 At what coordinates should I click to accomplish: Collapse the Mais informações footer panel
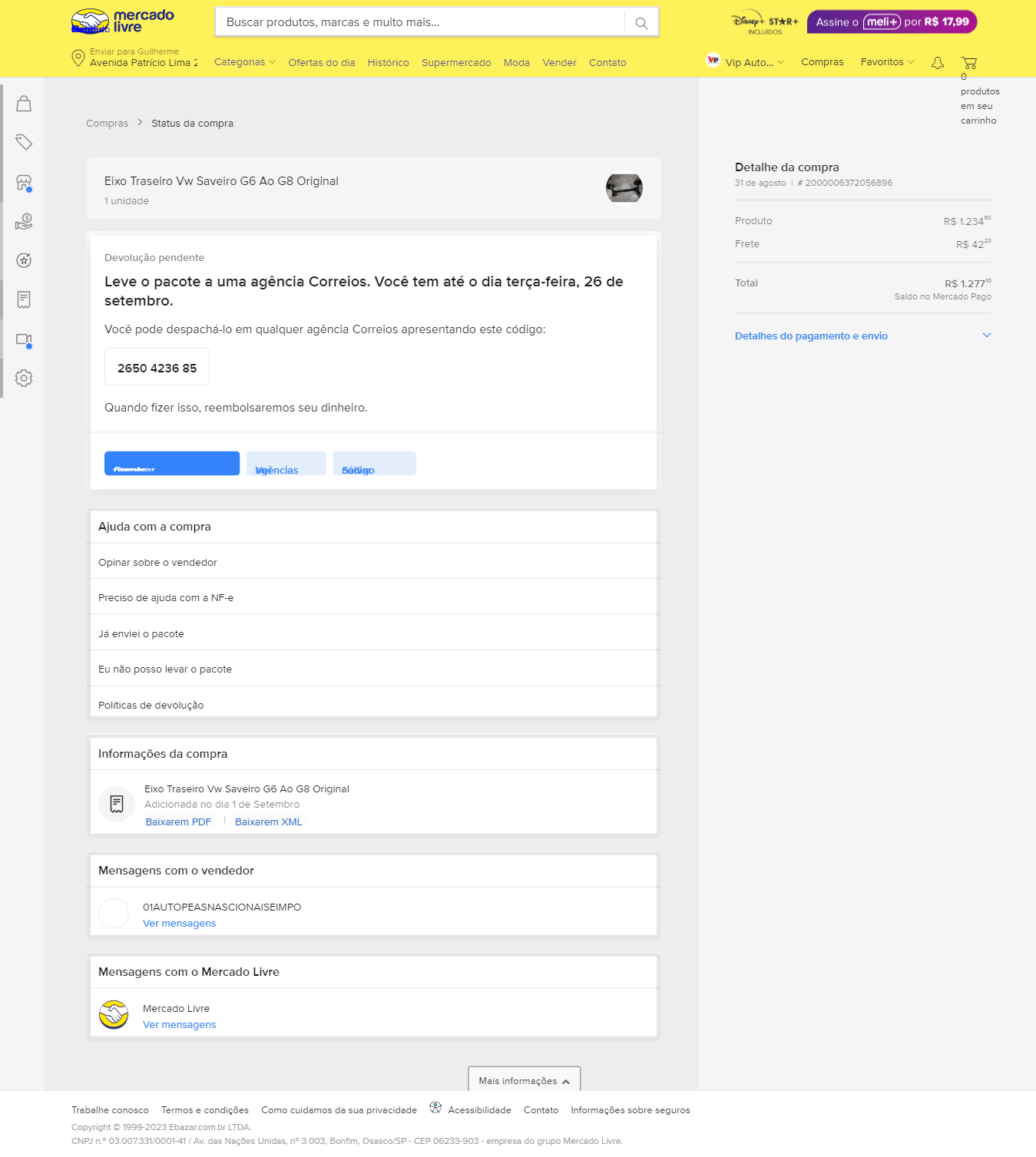click(524, 1080)
